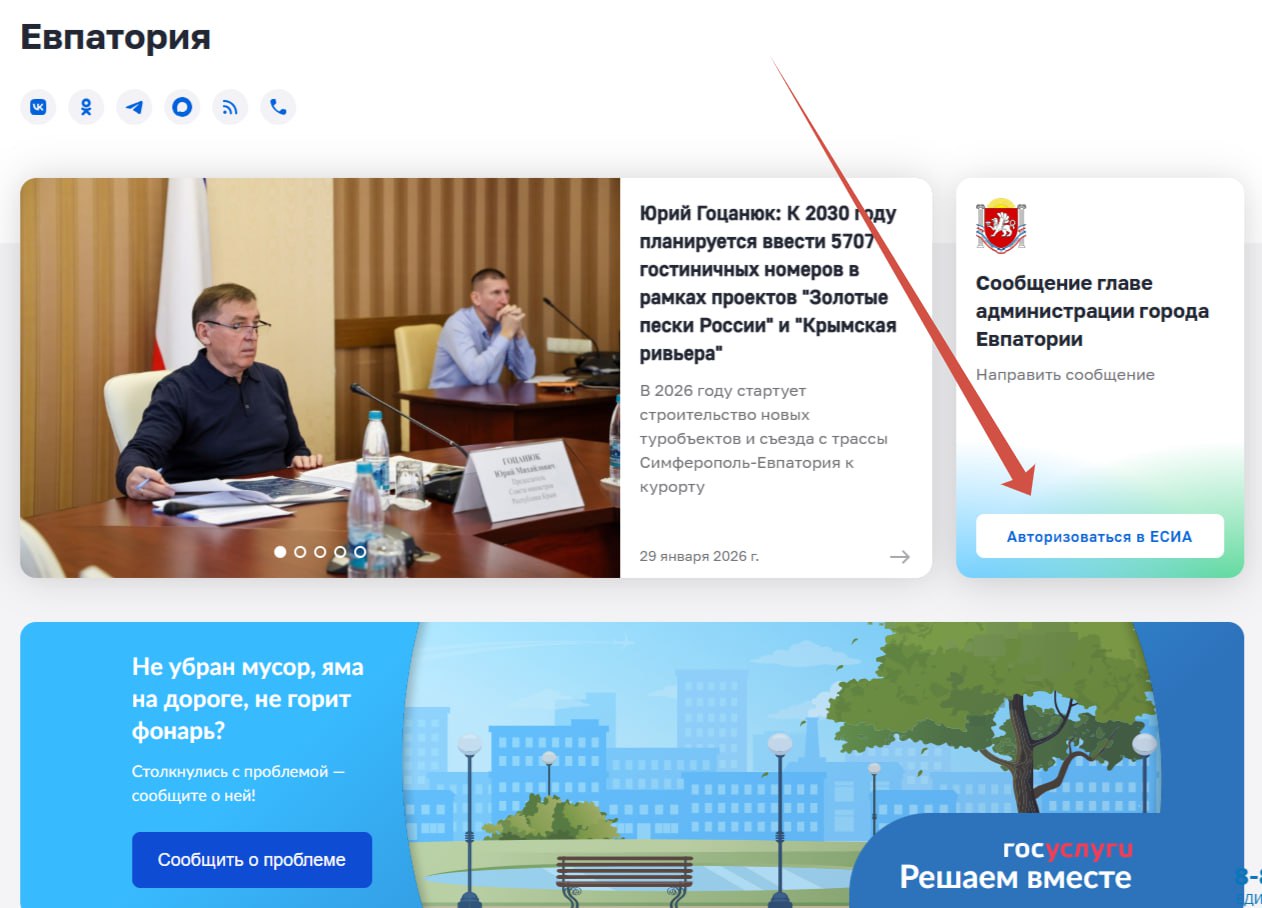Image resolution: width=1262 pixels, height=908 pixels.
Task: Click the phone contact icon
Action: [278, 107]
